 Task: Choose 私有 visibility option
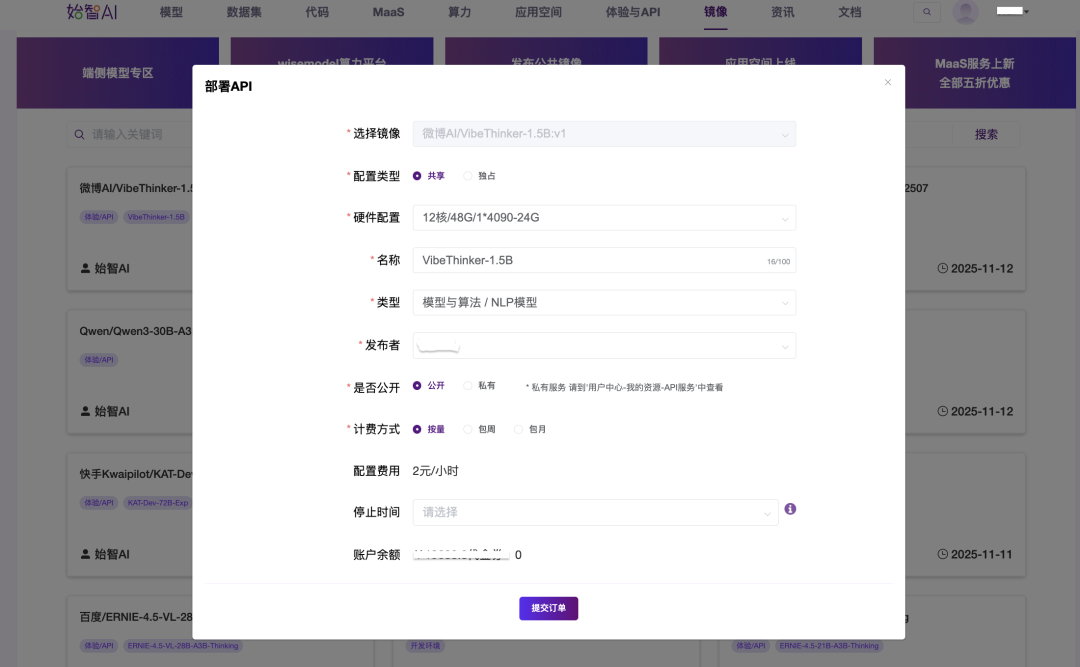point(479,385)
